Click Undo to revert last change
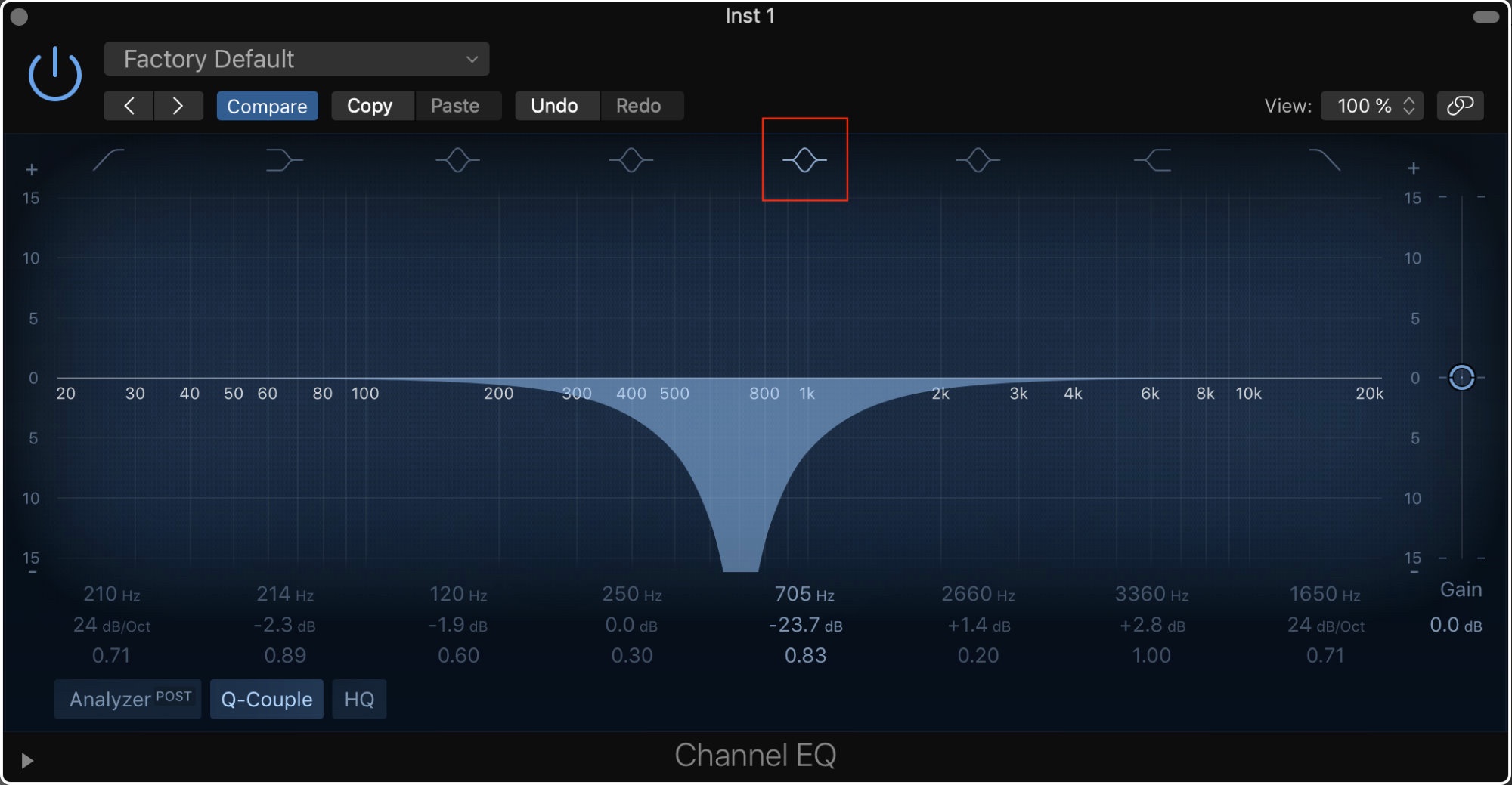 click(x=554, y=106)
